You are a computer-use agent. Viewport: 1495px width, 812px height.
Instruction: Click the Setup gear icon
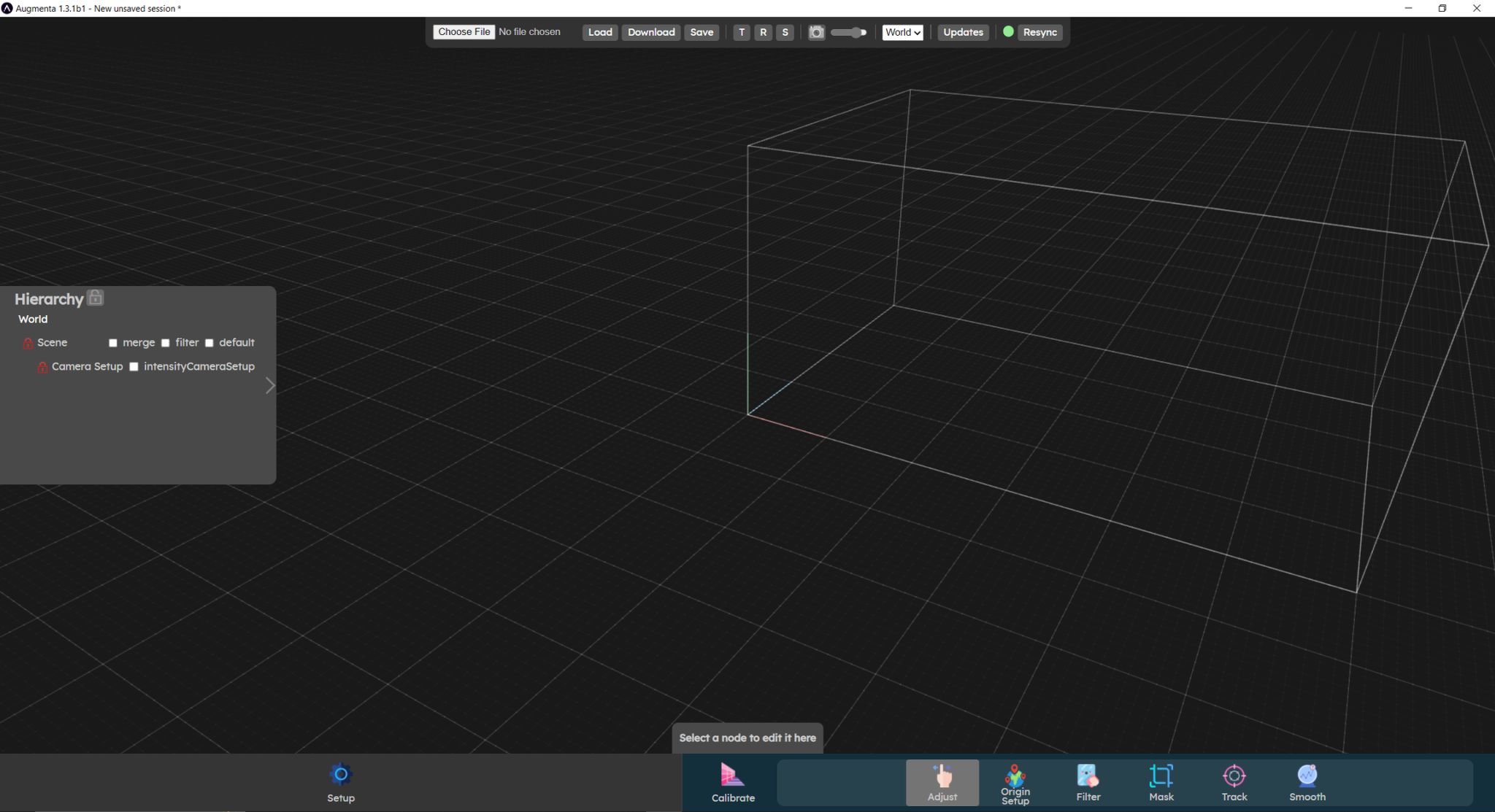tap(340, 774)
